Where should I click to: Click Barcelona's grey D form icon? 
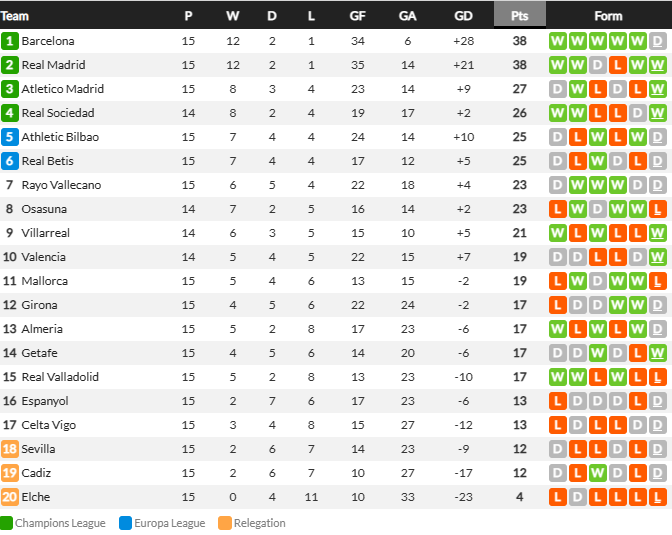[x=657, y=41]
